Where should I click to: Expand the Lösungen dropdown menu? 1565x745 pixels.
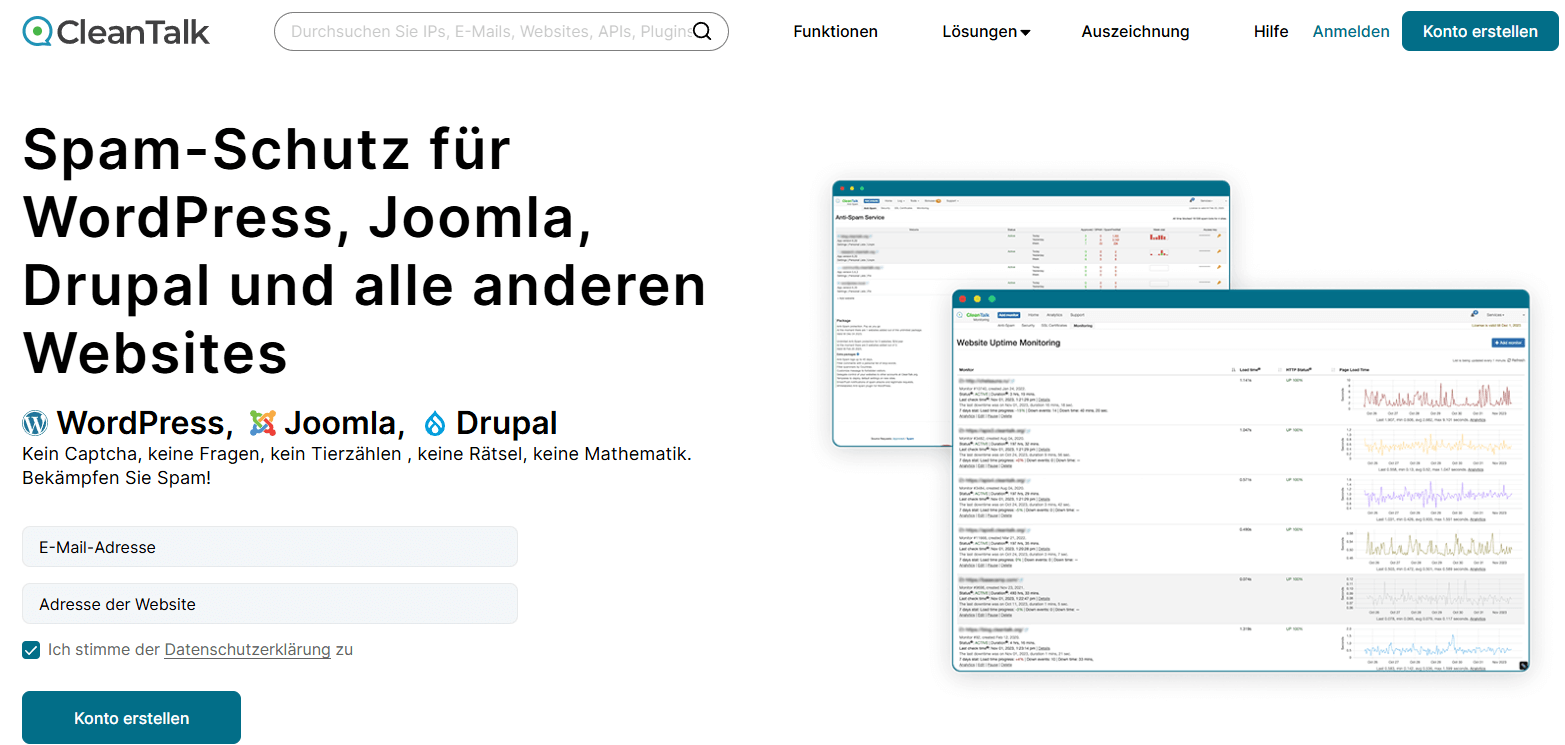(985, 32)
